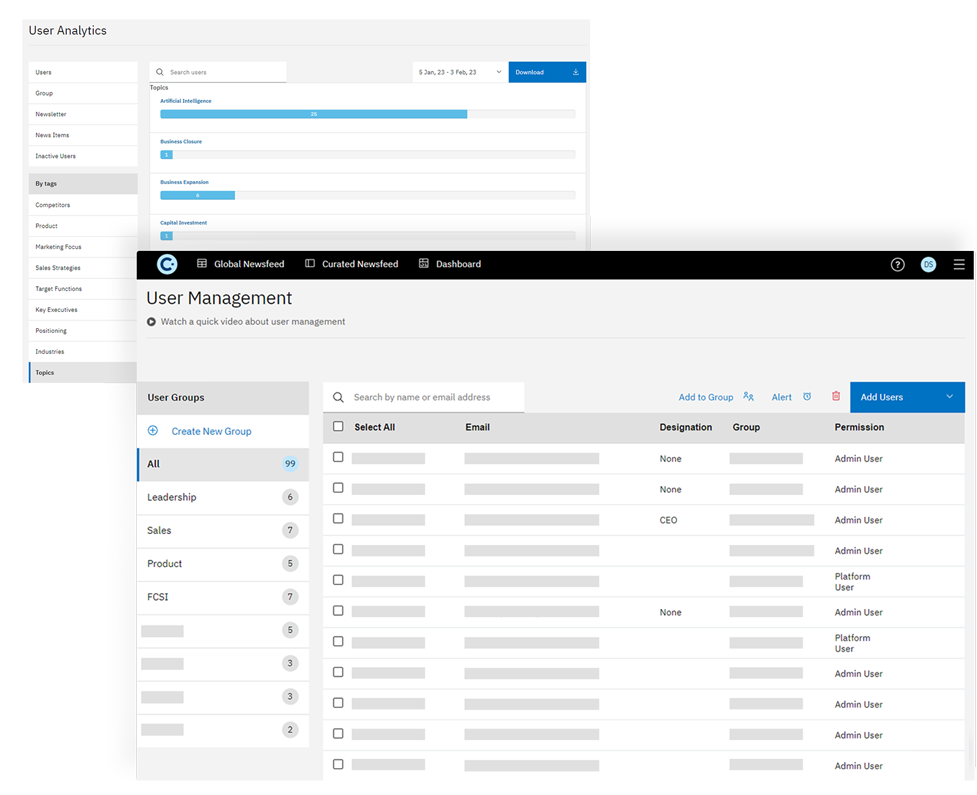Click the plus icon beside Create New Group
The width and height of the screenshot is (977, 795).
tap(153, 431)
